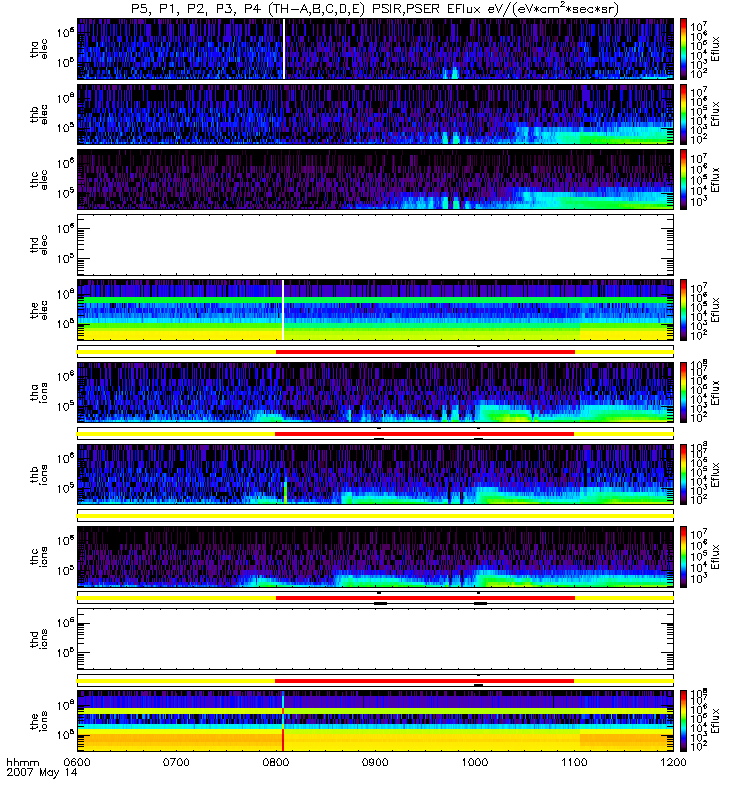This screenshot has width=750, height=800.
Task: Click the 'hhmm' axis units label
Action: [x=22, y=763]
